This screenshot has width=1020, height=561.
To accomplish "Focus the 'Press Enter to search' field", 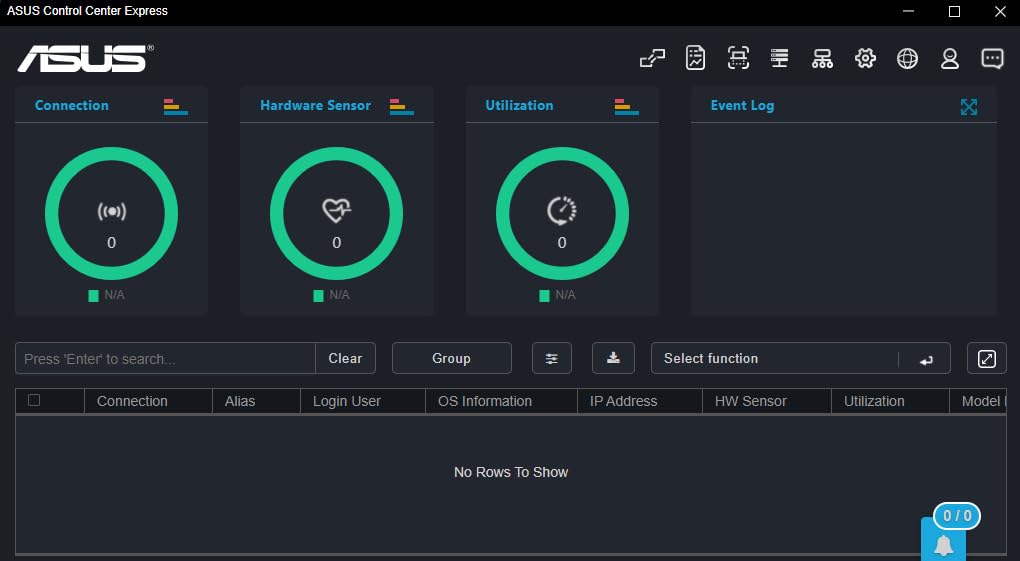I will [x=165, y=359].
